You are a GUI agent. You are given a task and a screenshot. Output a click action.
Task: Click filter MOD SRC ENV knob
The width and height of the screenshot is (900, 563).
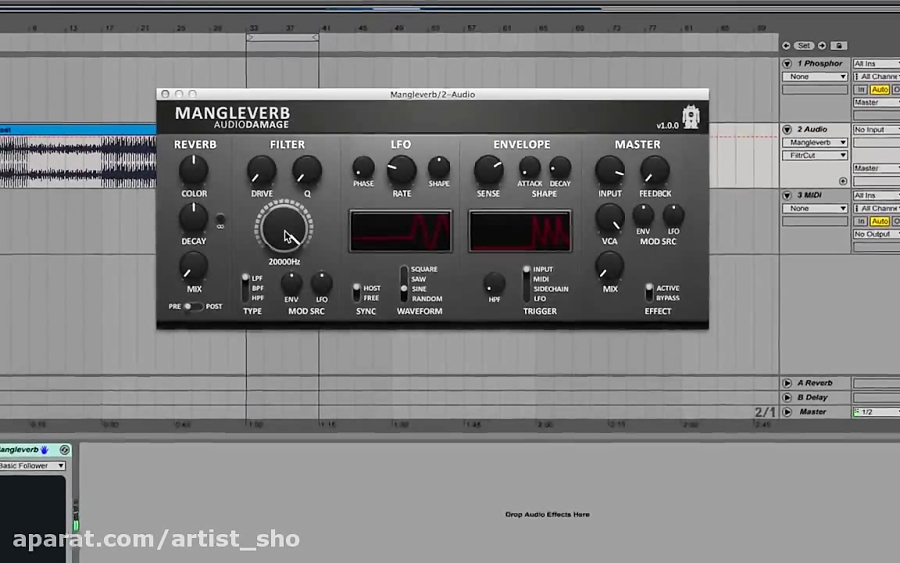click(291, 284)
